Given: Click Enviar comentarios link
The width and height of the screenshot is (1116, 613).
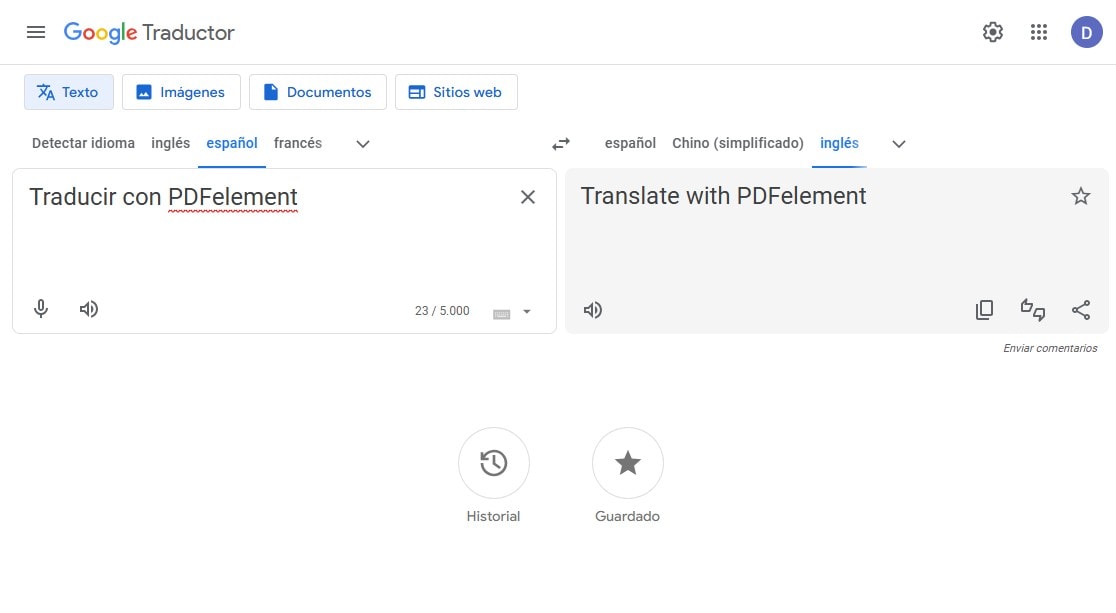Looking at the screenshot, I should pyautogui.click(x=1050, y=348).
